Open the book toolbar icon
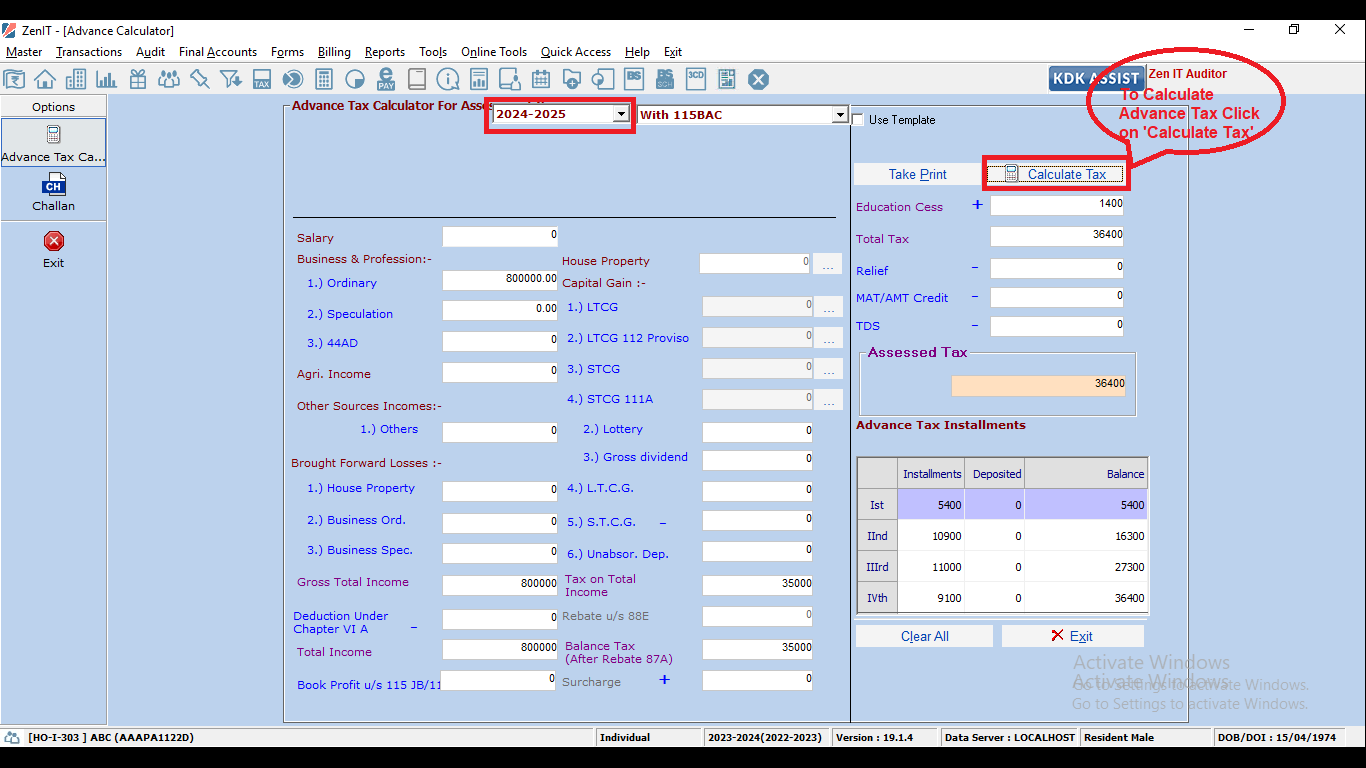This screenshot has height=768, width=1366. click(417, 79)
